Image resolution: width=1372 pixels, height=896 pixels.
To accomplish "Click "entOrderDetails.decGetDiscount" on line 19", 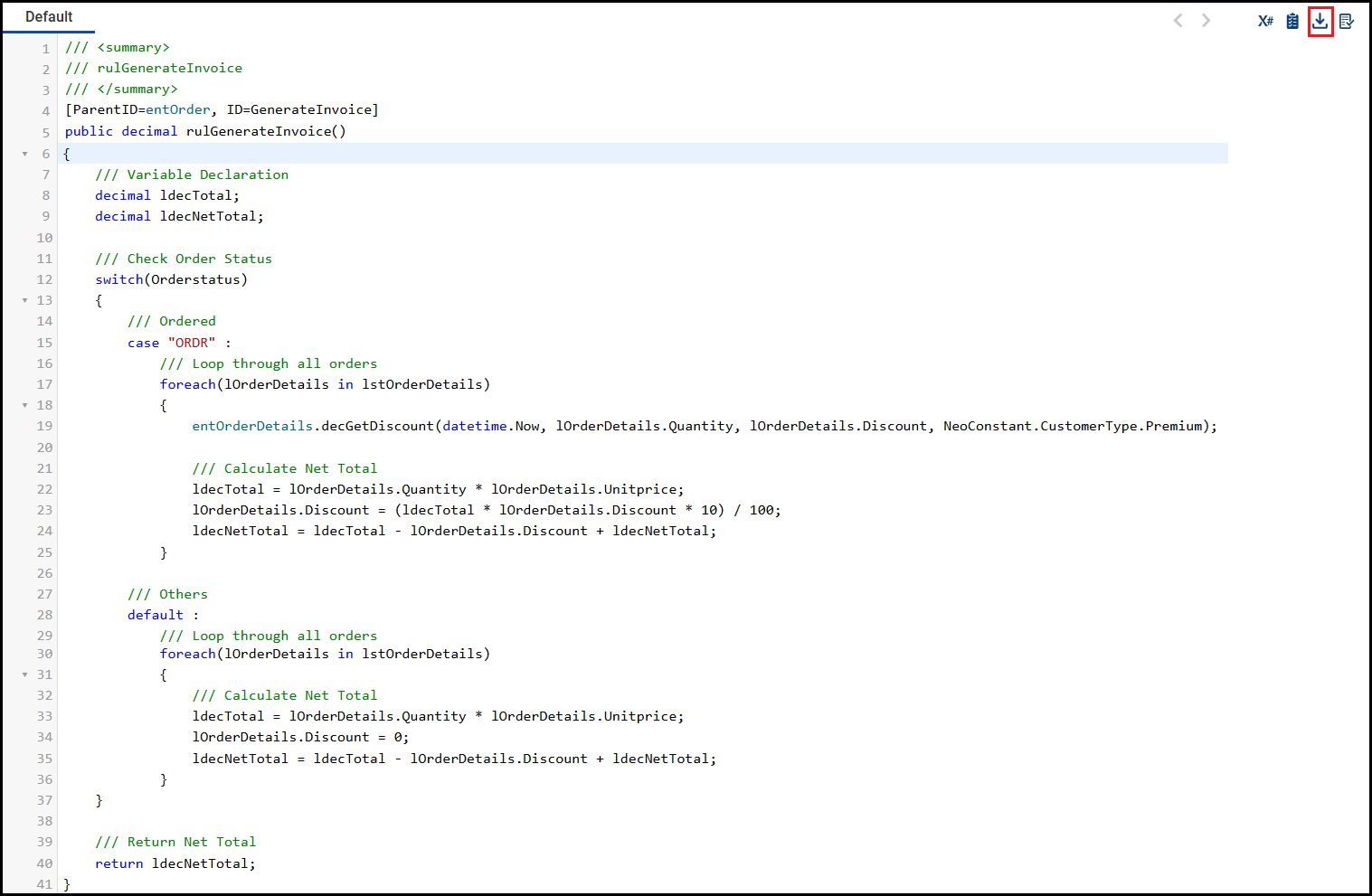I will click(x=313, y=426).
